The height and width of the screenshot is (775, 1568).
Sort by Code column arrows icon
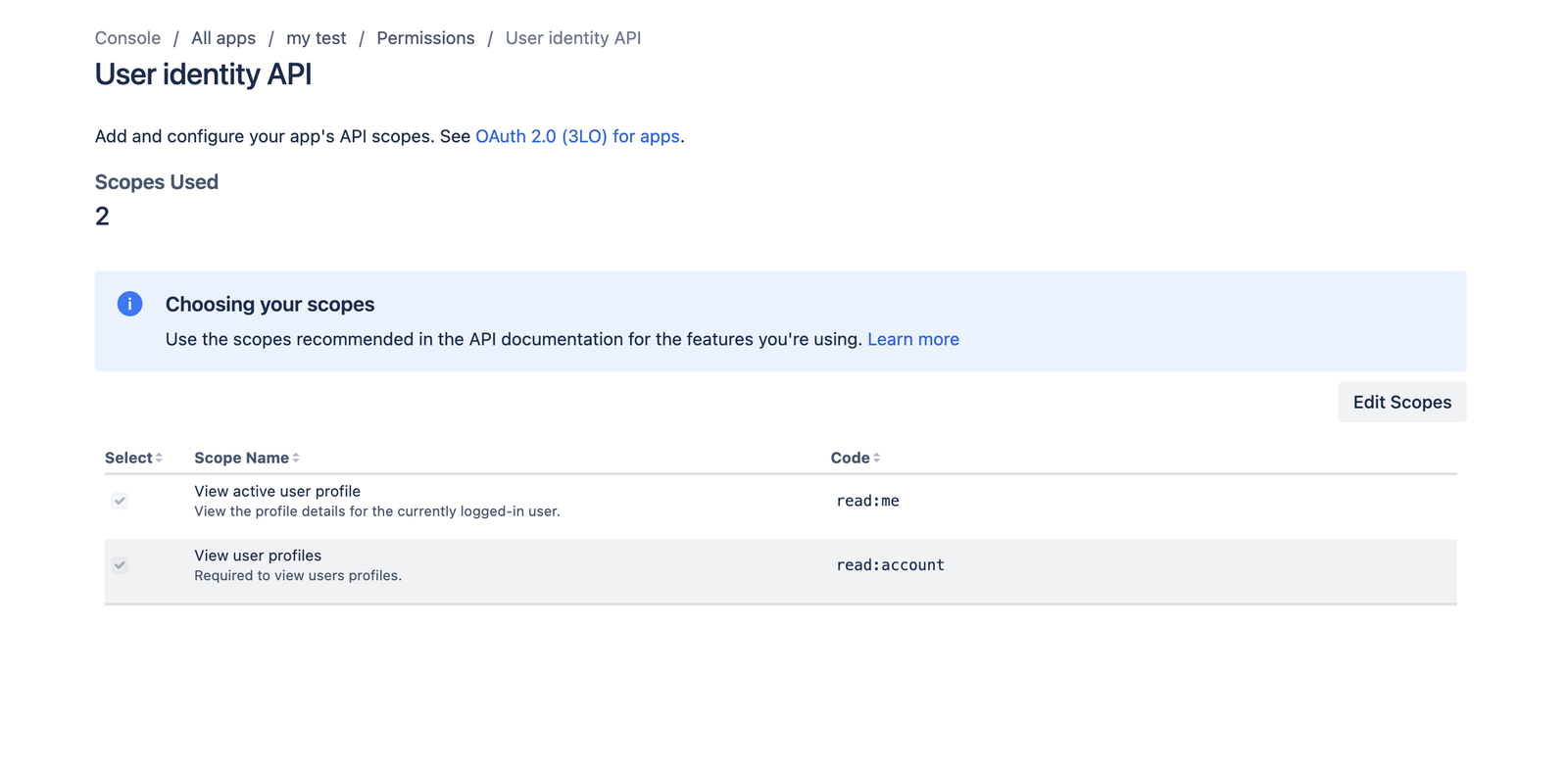coord(877,458)
